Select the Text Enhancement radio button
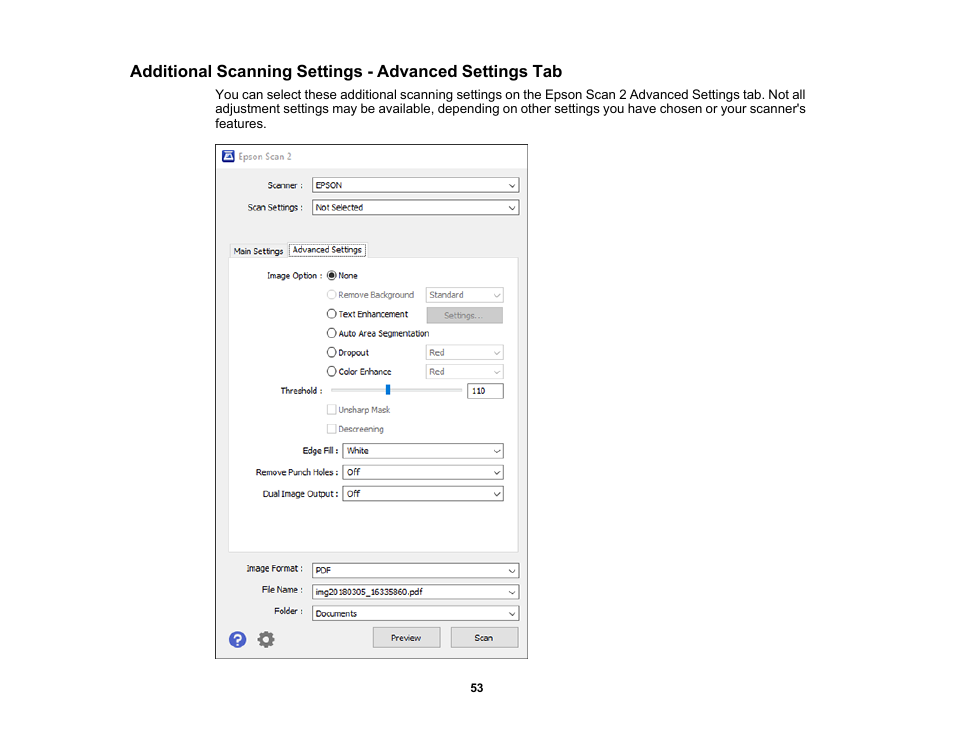The width and height of the screenshot is (954, 738). [332, 314]
